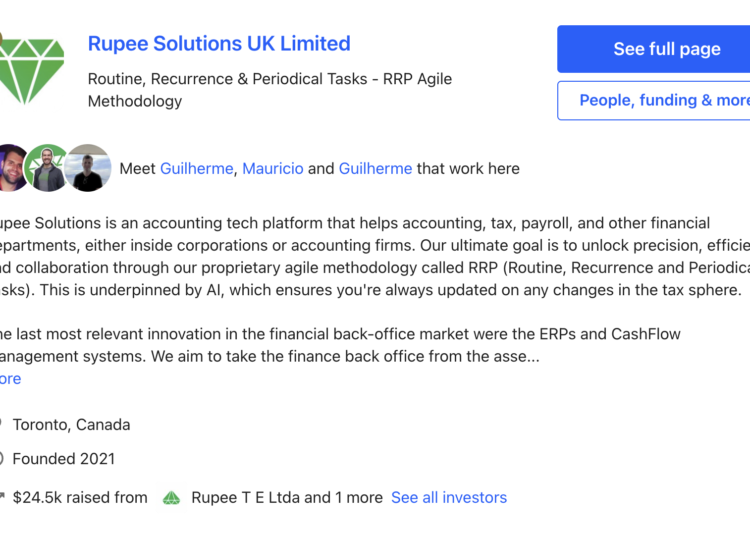Screen dimensions: 750x536
Task: Click the funding arrow icon beside $24.5k
Action: click(x=2, y=497)
